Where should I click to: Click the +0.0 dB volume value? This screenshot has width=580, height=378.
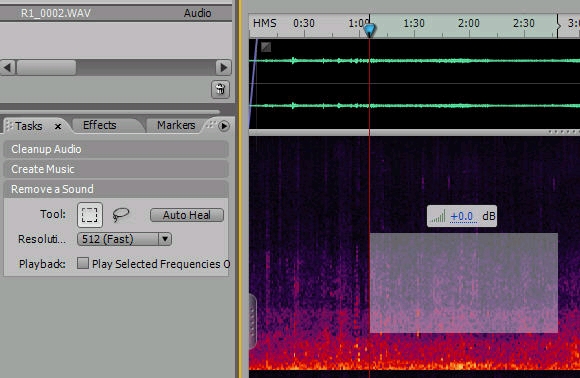tap(462, 216)
